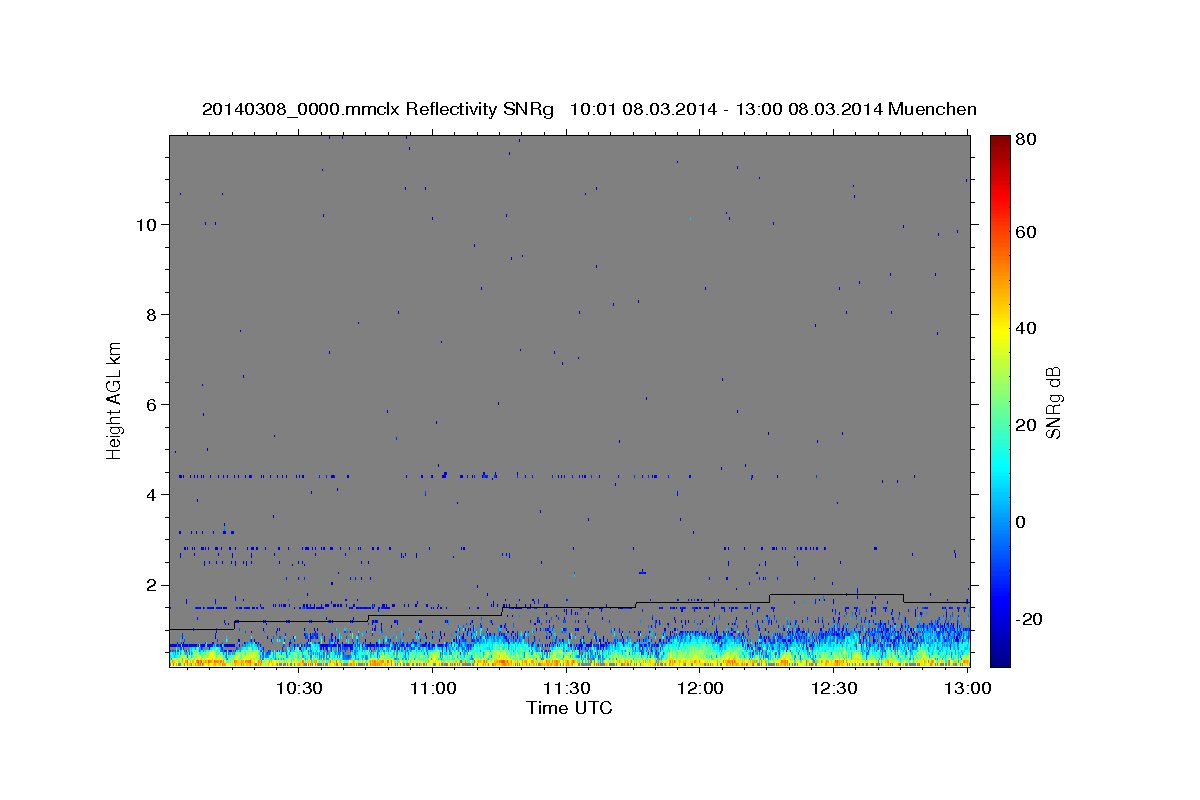Click the "Height AGL km" axis label
Image resolution: width=1200 pixels, height=800 pixels.
(x=114, y=400)
